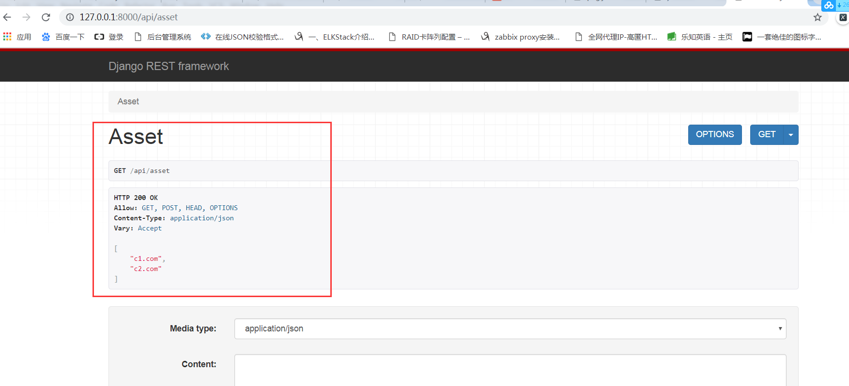Click the site info icon in address bar

pos(70,17)
